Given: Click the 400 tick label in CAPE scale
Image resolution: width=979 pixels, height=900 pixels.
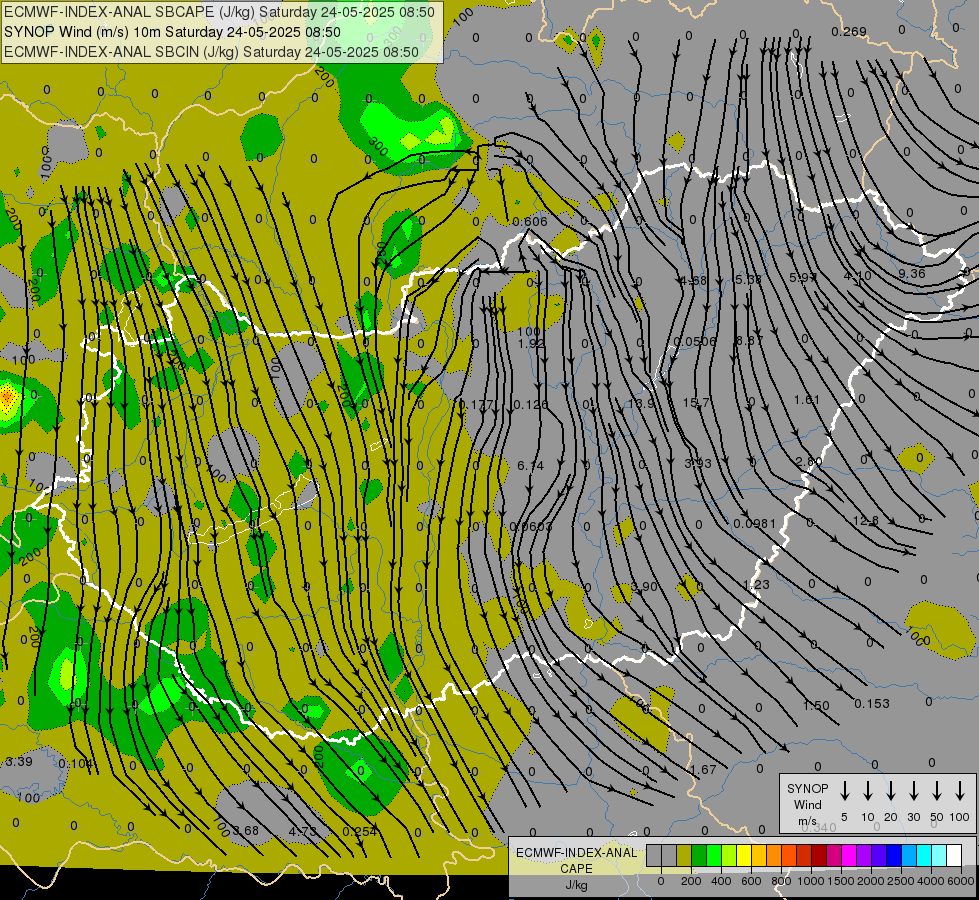Looking at the screenshot, I should pos(721,881).
